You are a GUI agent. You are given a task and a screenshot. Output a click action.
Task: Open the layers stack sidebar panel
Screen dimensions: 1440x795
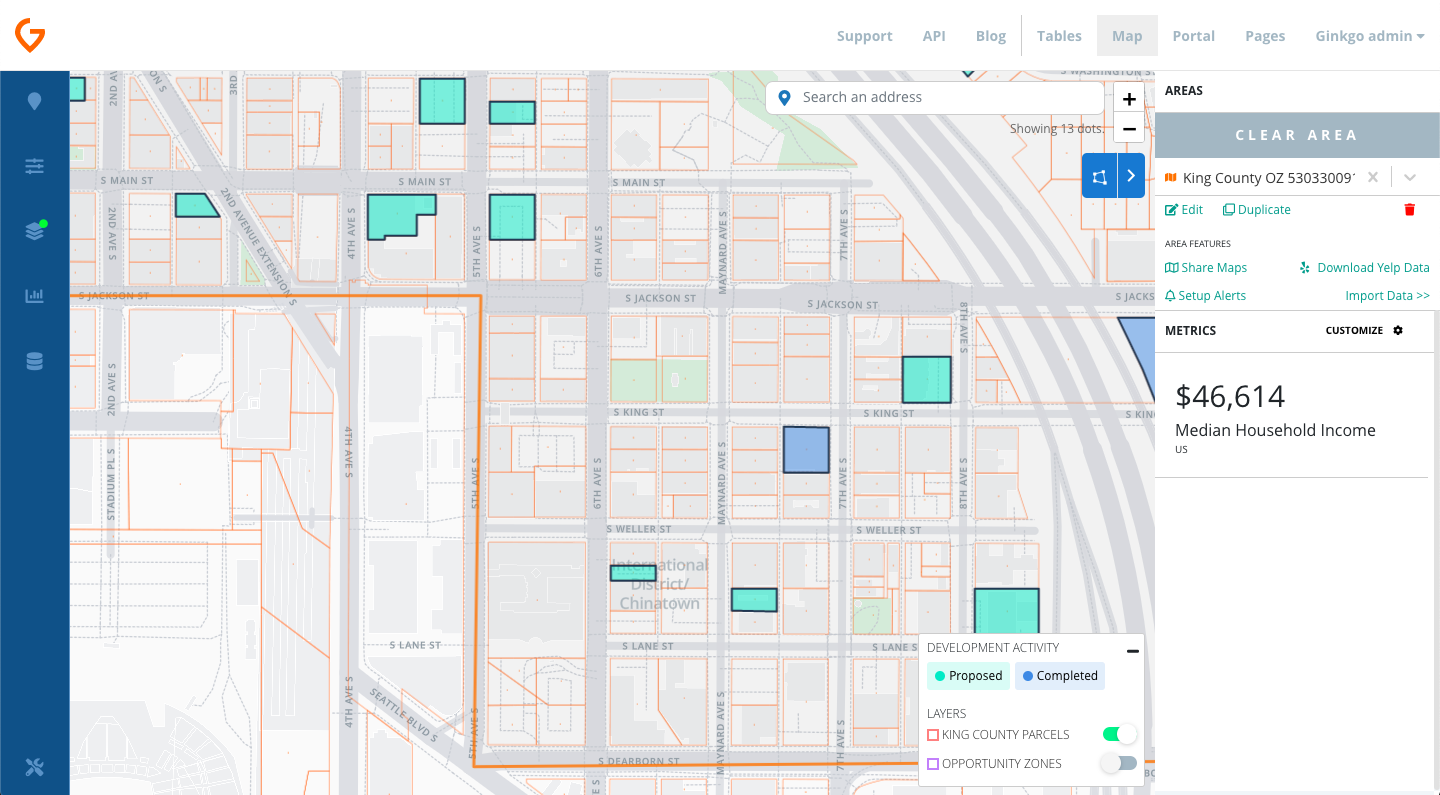[x=35, y=231]
